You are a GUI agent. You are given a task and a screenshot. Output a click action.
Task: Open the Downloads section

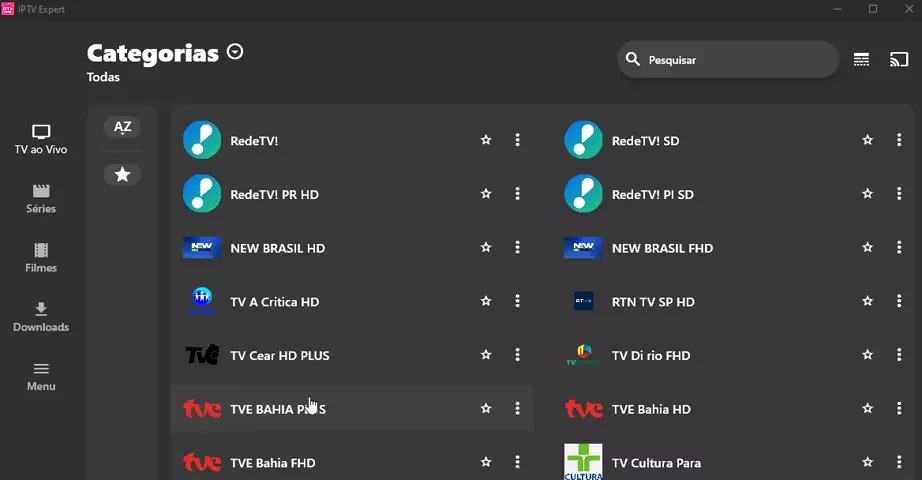(41, 317)
